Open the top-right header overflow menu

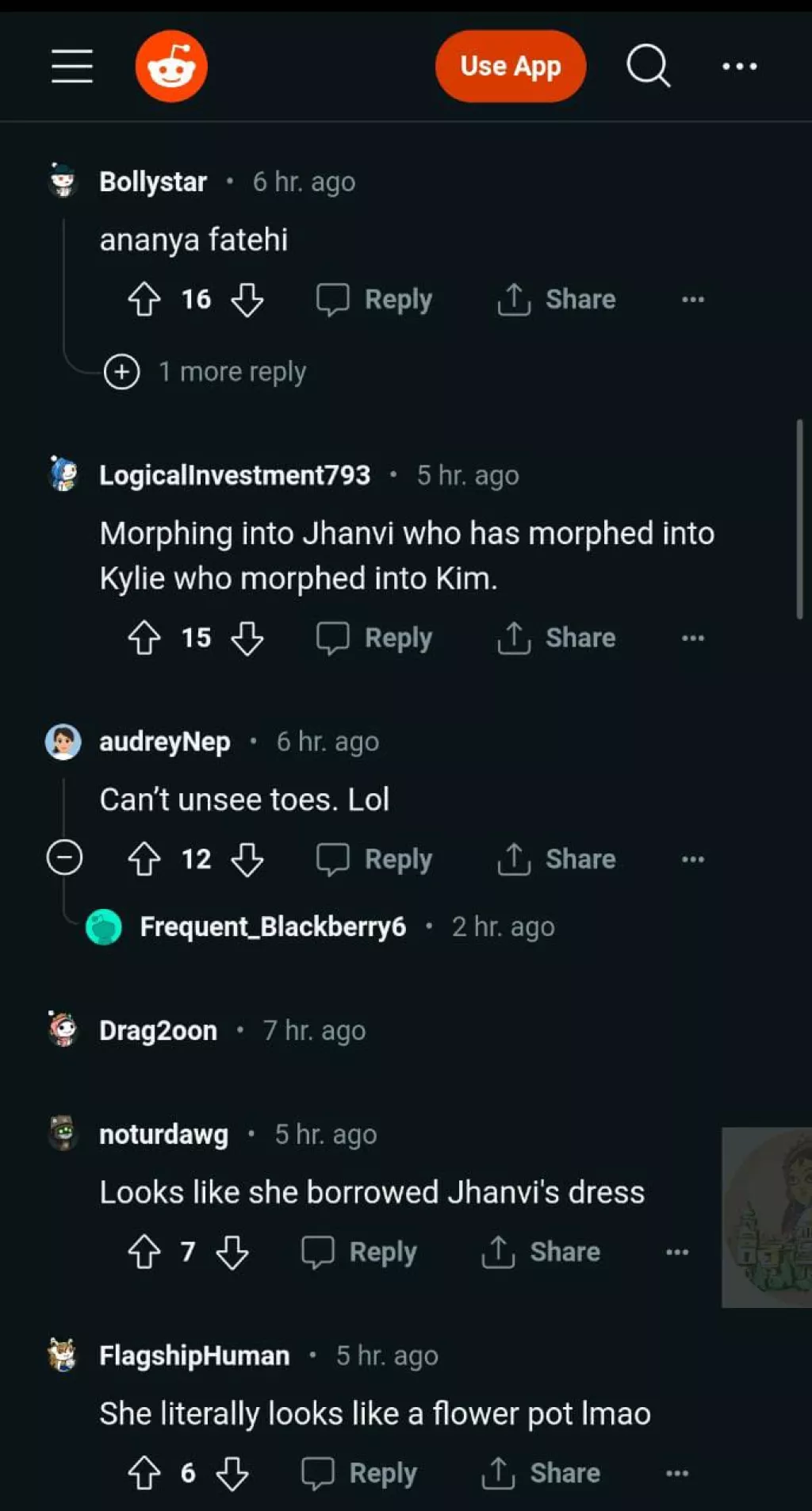click(739, 67)
